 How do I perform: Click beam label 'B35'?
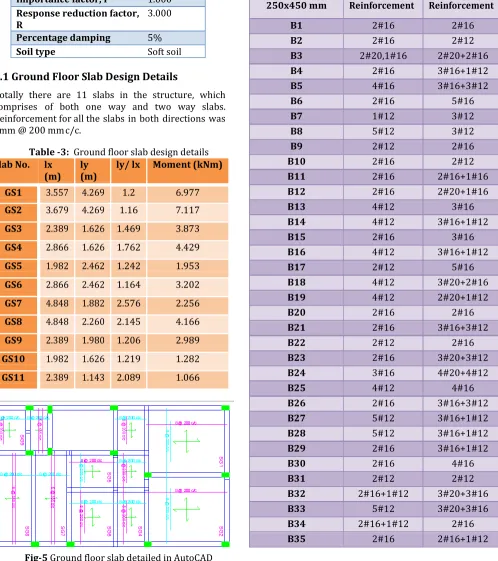coord(296,539)
